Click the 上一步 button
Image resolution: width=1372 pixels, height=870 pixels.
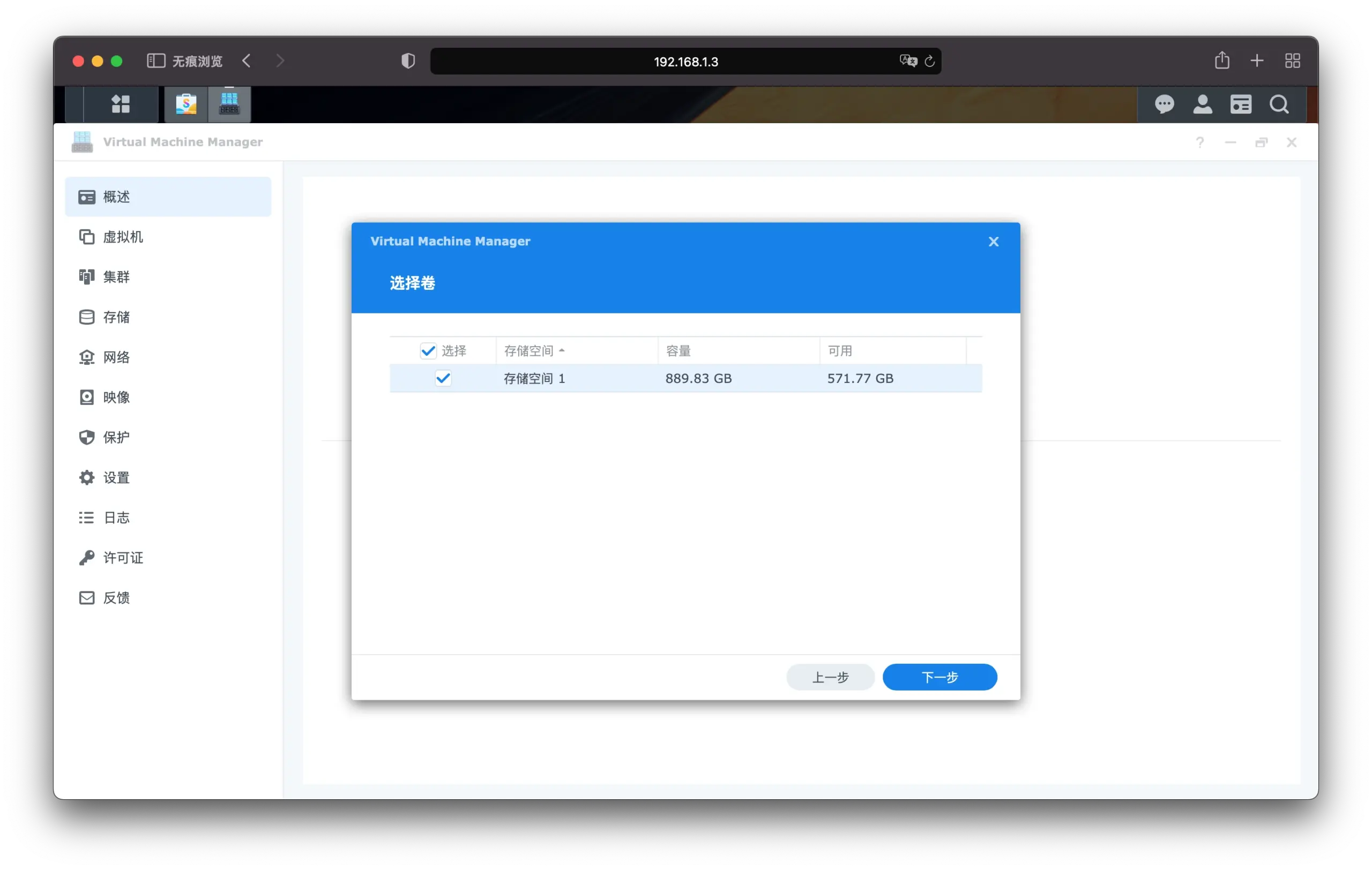tap(830, 678)
